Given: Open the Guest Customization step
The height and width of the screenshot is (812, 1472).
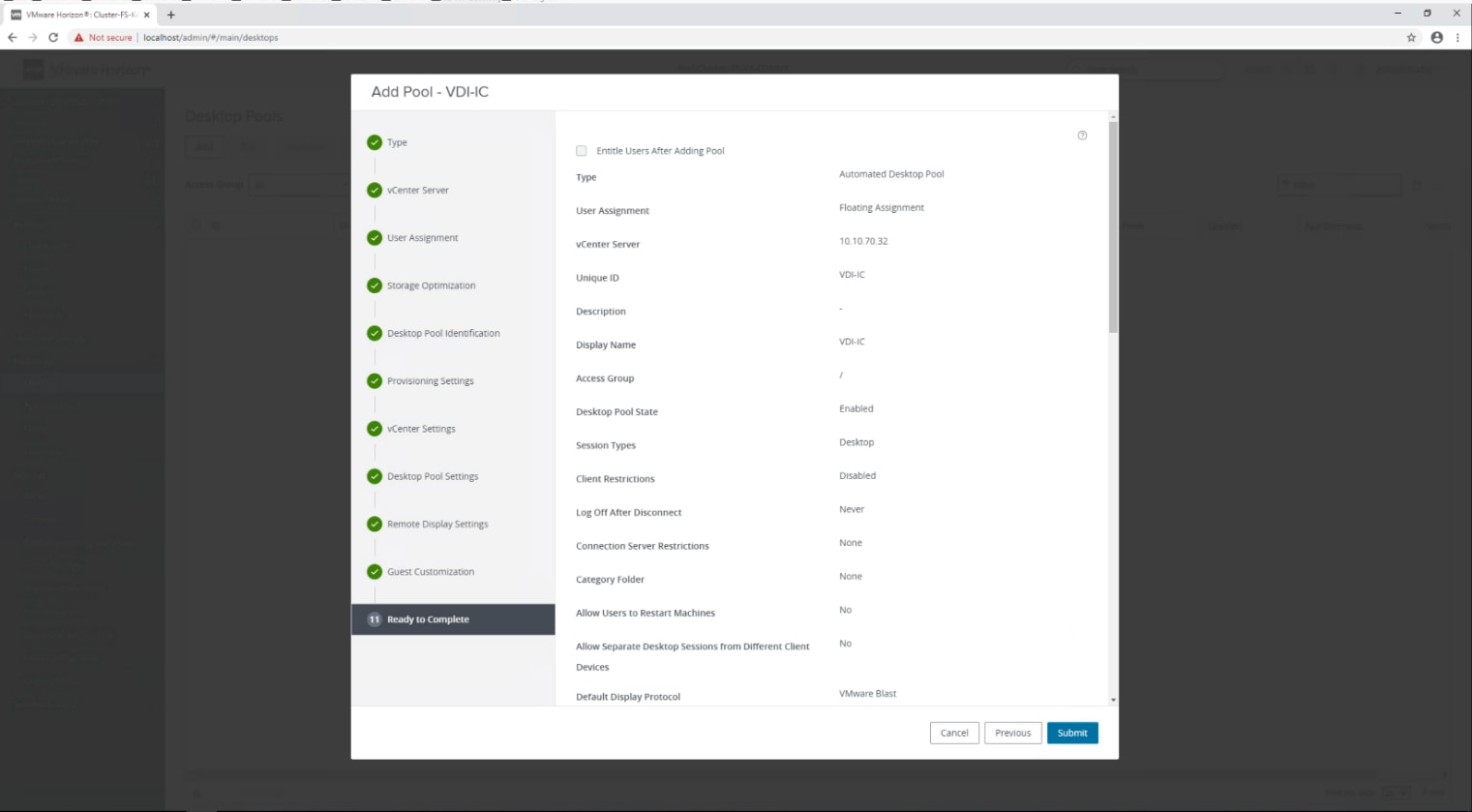Looking at the screenshot, I should tap(431, 572).
